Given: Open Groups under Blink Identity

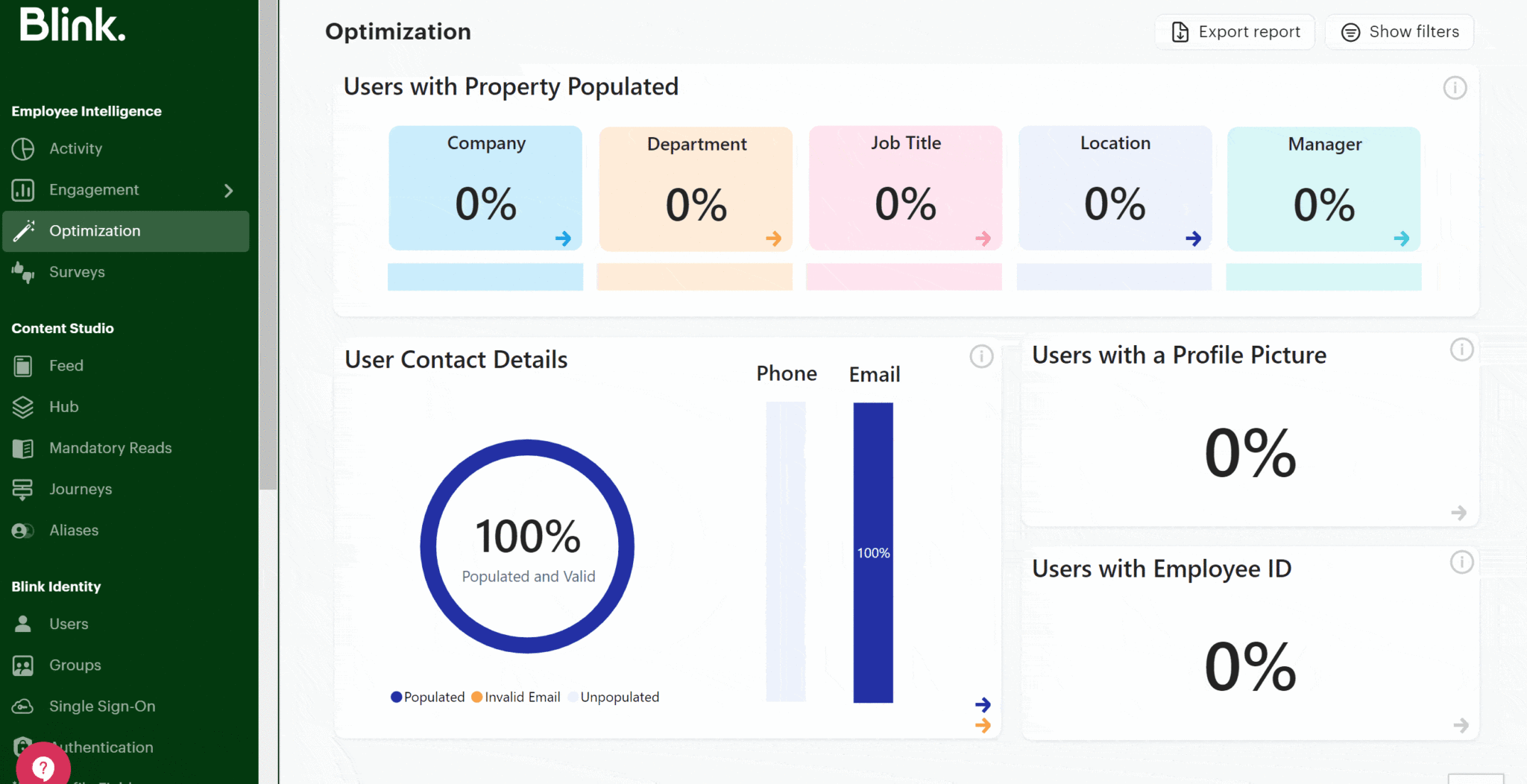Looking at the screenshot, I should [x=74, y=665].
